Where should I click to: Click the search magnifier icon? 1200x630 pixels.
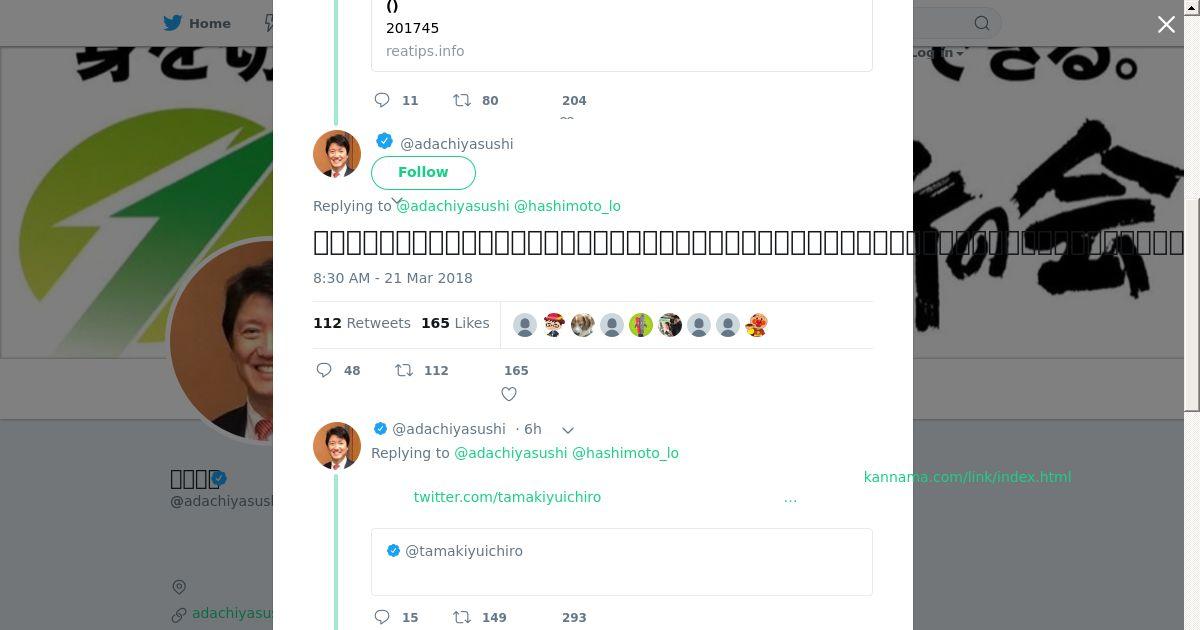point(982,23)
